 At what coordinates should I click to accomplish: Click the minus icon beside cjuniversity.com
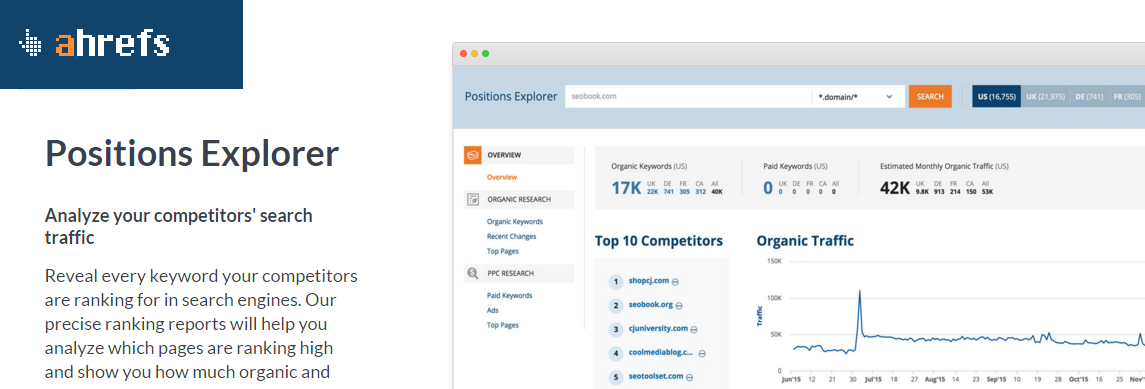click(x=694, y=329)
